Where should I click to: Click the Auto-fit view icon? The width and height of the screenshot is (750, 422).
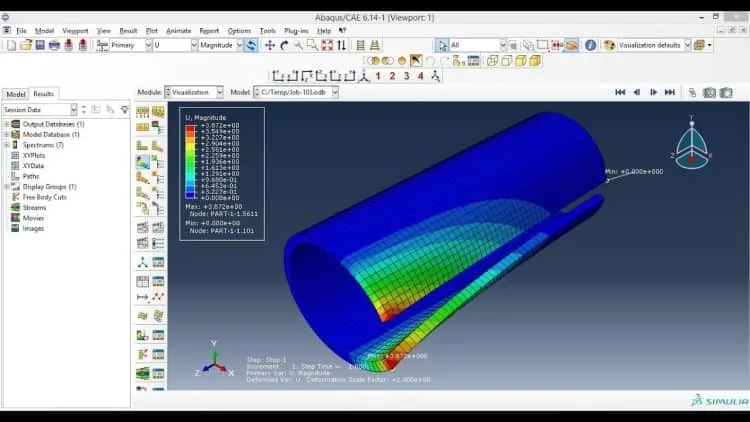click(327, 45)
